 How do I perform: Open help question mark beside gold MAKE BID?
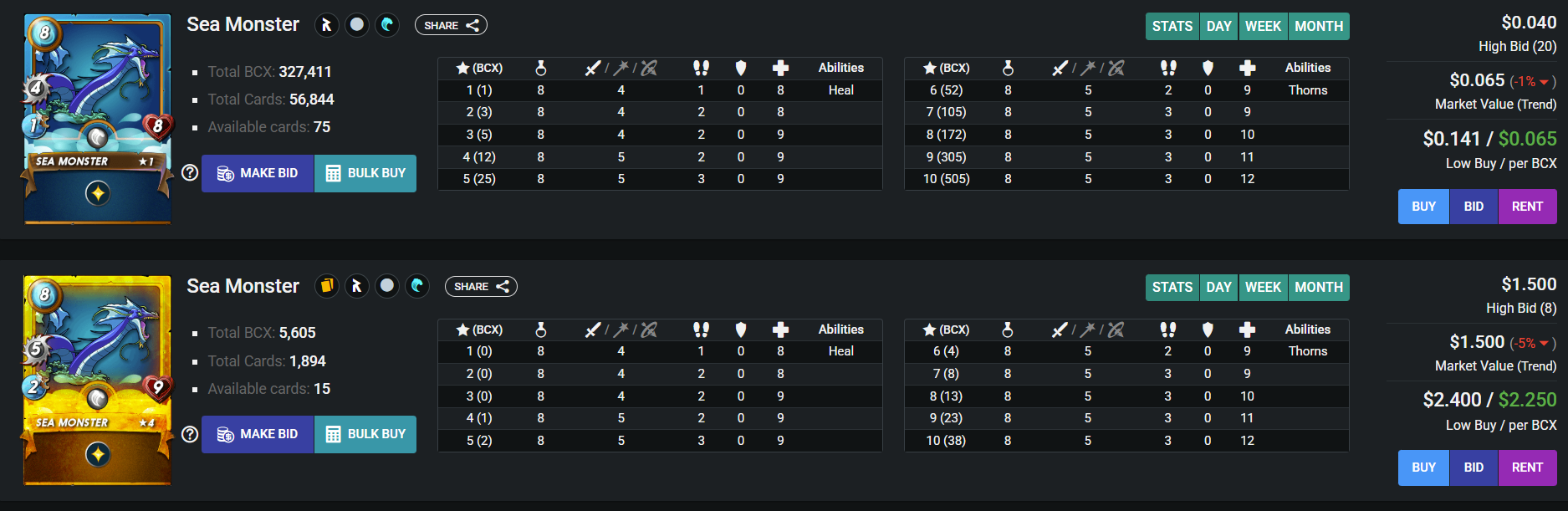pos(190,434)
